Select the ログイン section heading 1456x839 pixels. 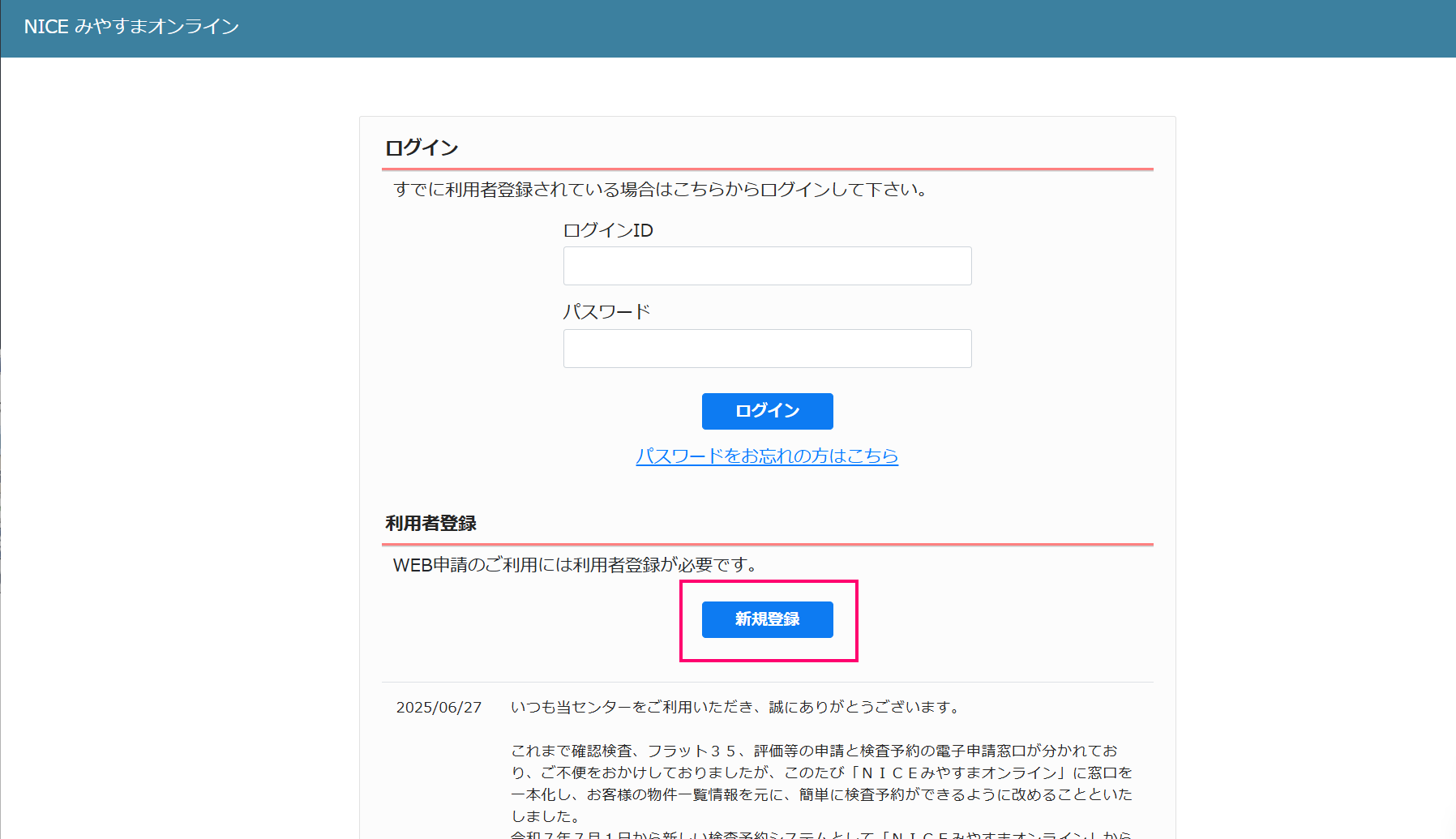click(x=422, y=148)
